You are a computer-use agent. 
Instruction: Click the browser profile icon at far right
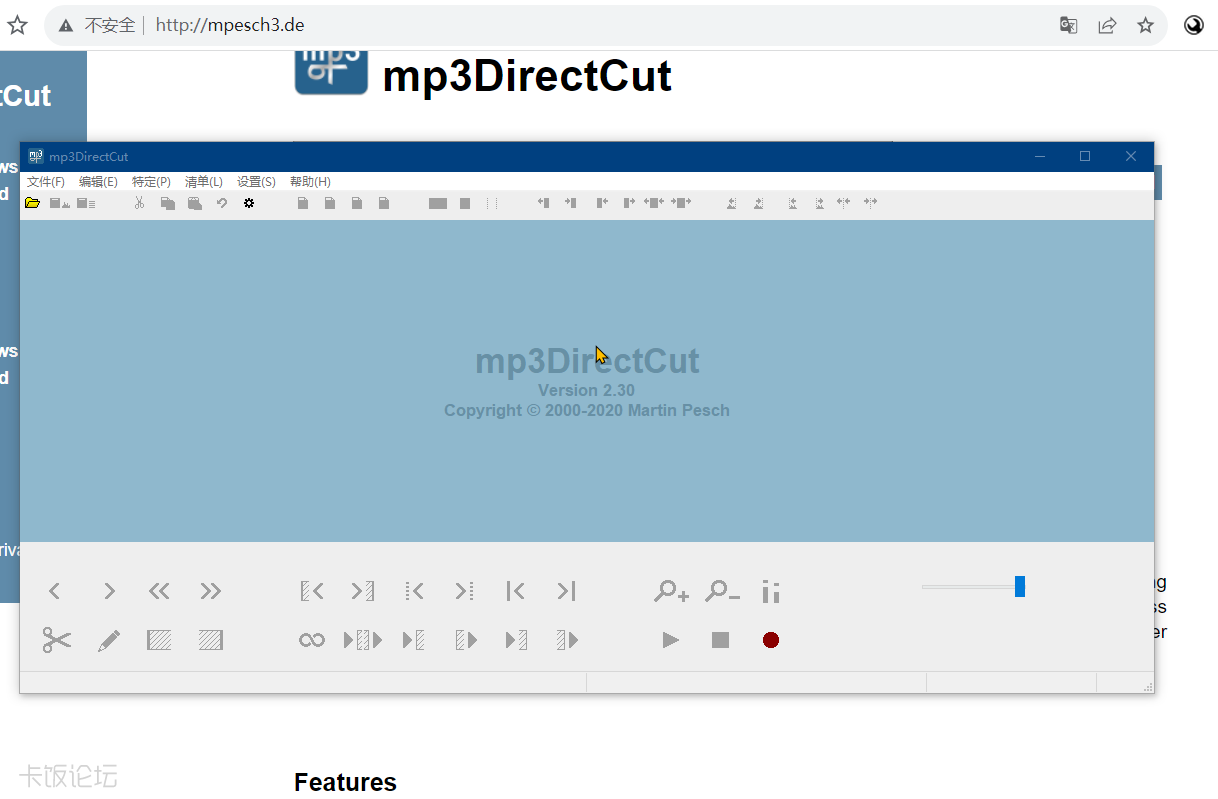click(1194, 26)
